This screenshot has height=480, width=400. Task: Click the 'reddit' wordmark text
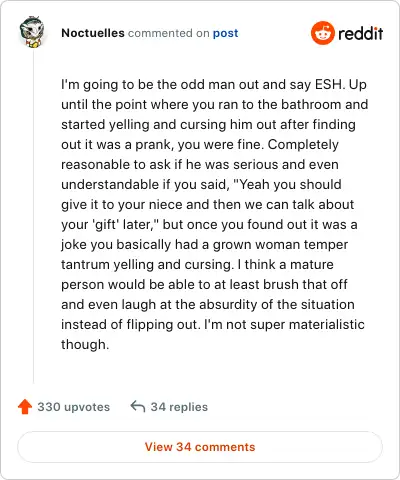[x=360, y=33]
